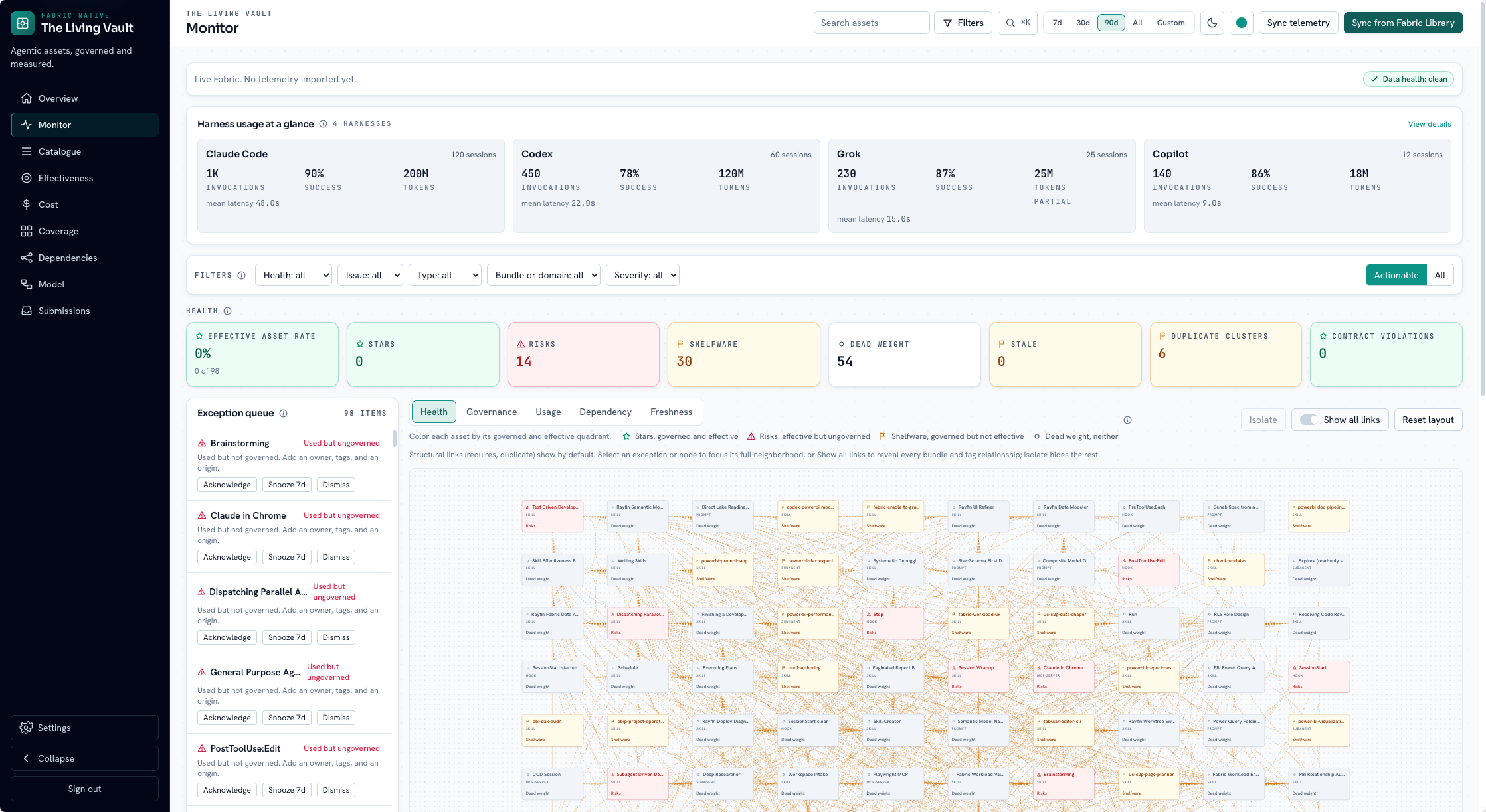Screen dimensions: 1486x812
Task: Click Reset layout button
Action: [x=1428, y=420]
